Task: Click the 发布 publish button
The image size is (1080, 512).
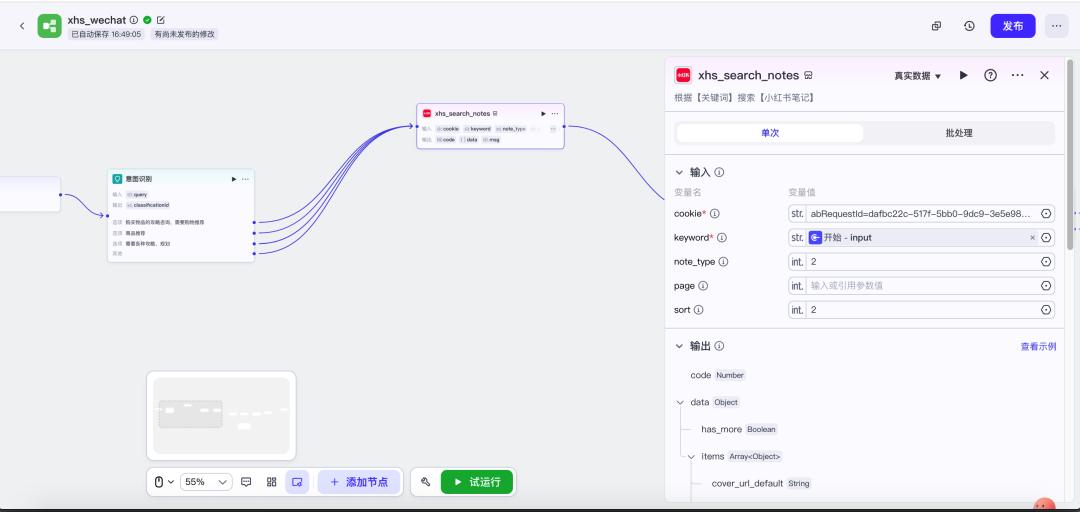Action: tap(1012, 26)
